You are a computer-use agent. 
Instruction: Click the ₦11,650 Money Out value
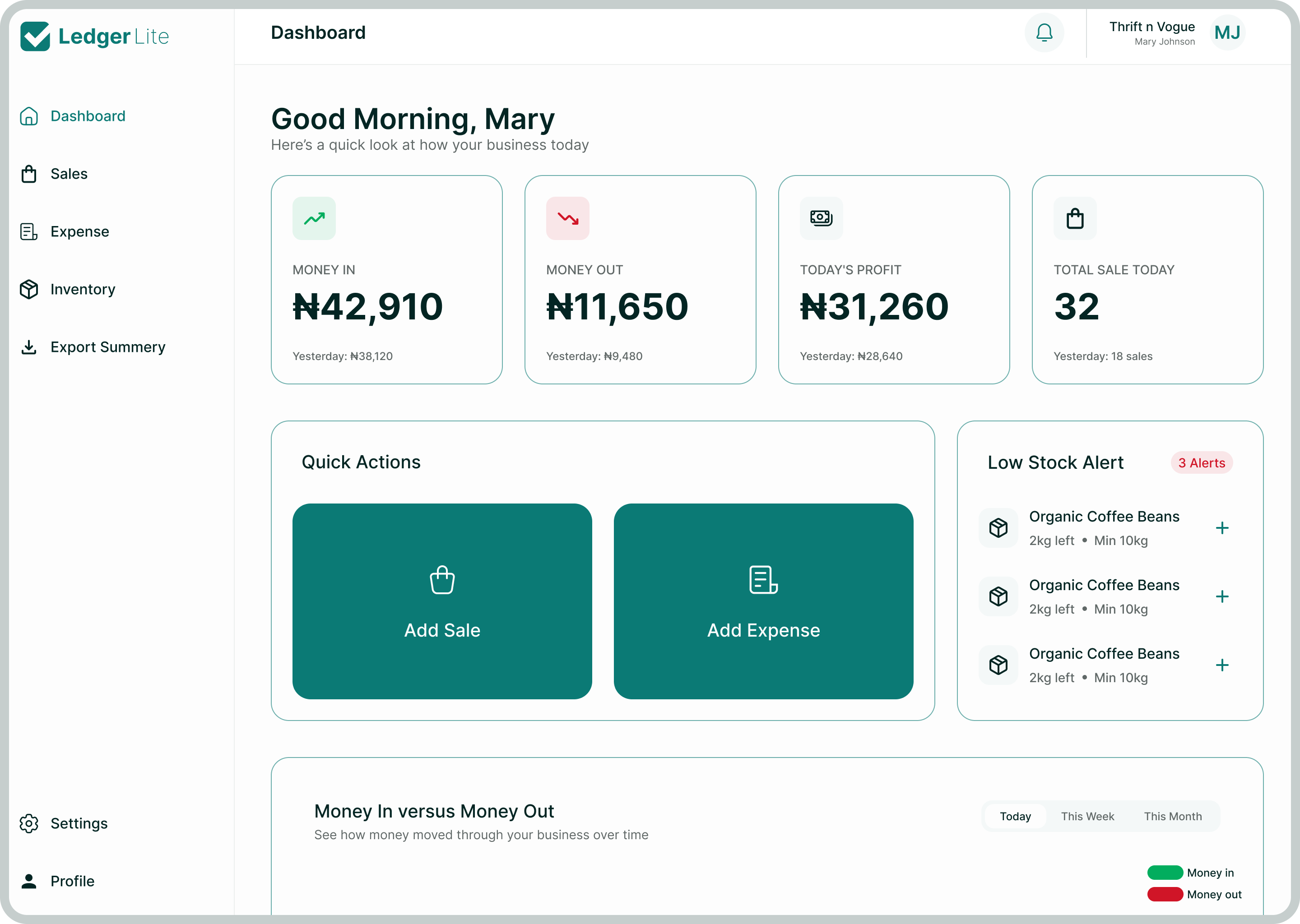click(617, 307)
